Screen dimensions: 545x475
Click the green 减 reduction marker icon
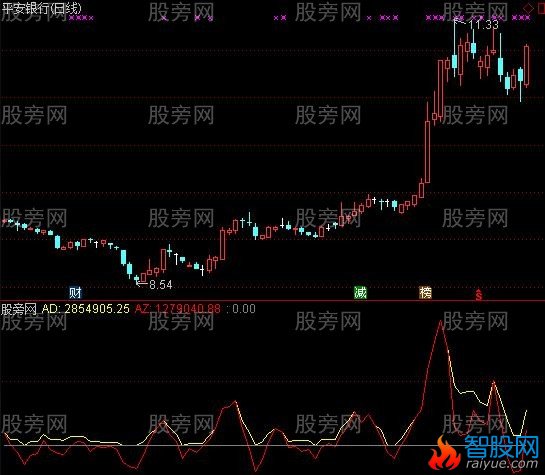click(360, 293)
